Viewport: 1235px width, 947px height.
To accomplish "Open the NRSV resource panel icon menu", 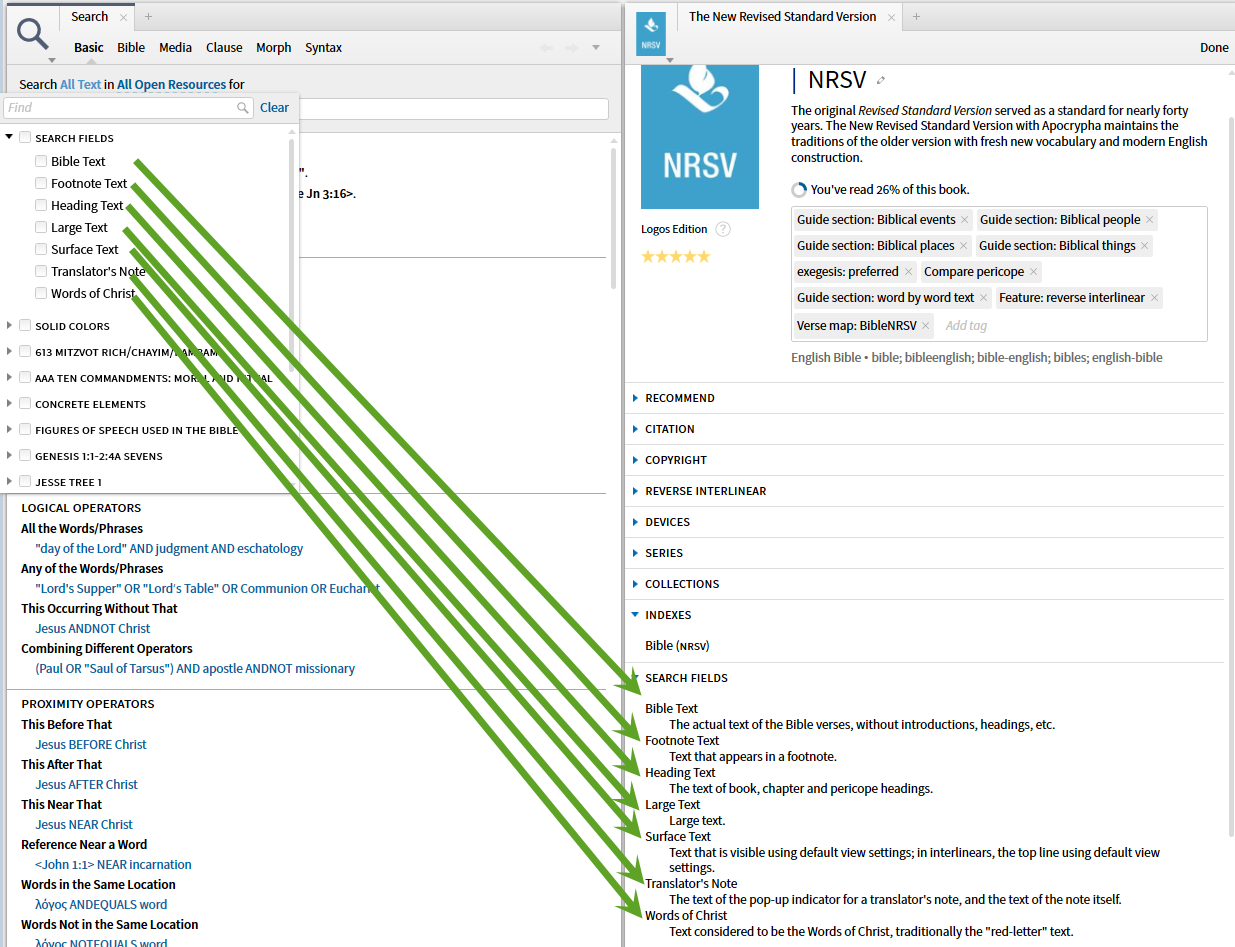I will point(651,33).
